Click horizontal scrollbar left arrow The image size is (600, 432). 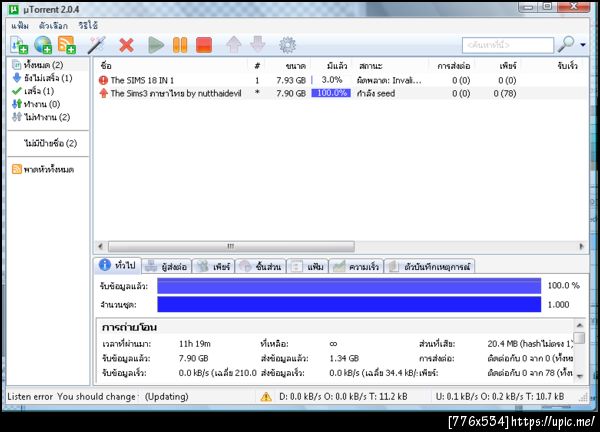tap(100, 246)
